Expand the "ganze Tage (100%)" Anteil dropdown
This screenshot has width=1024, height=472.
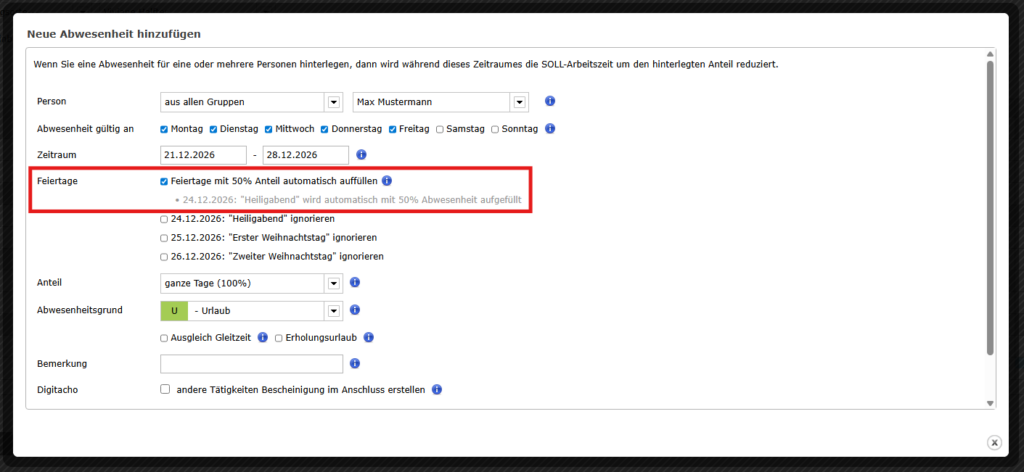(x=333, y=284)
